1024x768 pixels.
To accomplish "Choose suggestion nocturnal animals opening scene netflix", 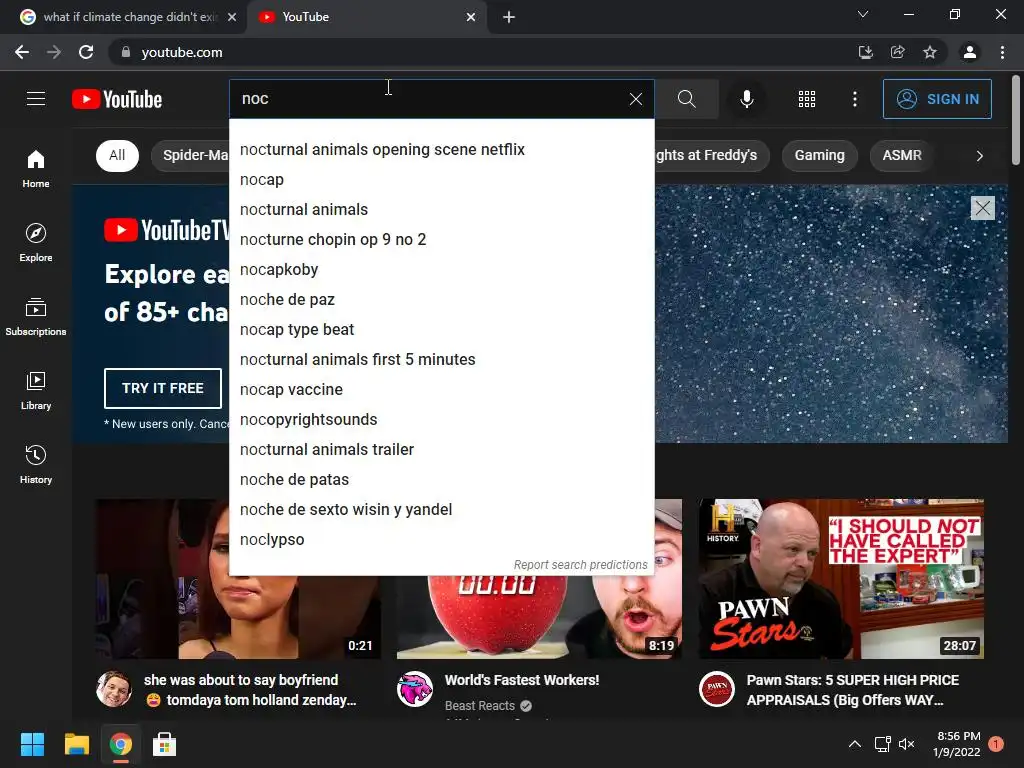I will (441, 150).
